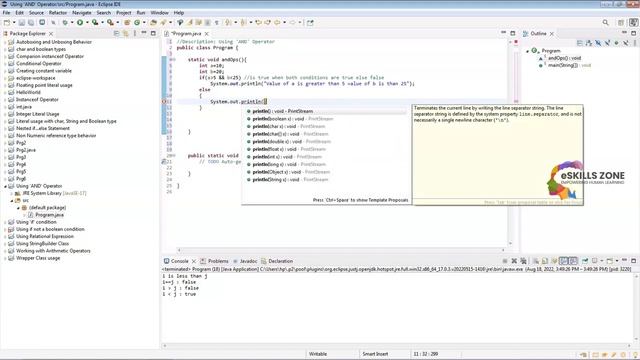Click the Open Perspective icon
The width and height of the screenshot is (640, 360).
pos(621,23)
